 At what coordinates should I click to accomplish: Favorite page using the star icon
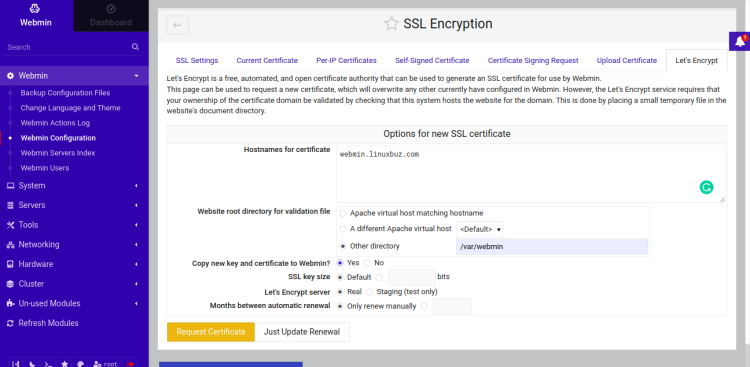tap(391, 24)
